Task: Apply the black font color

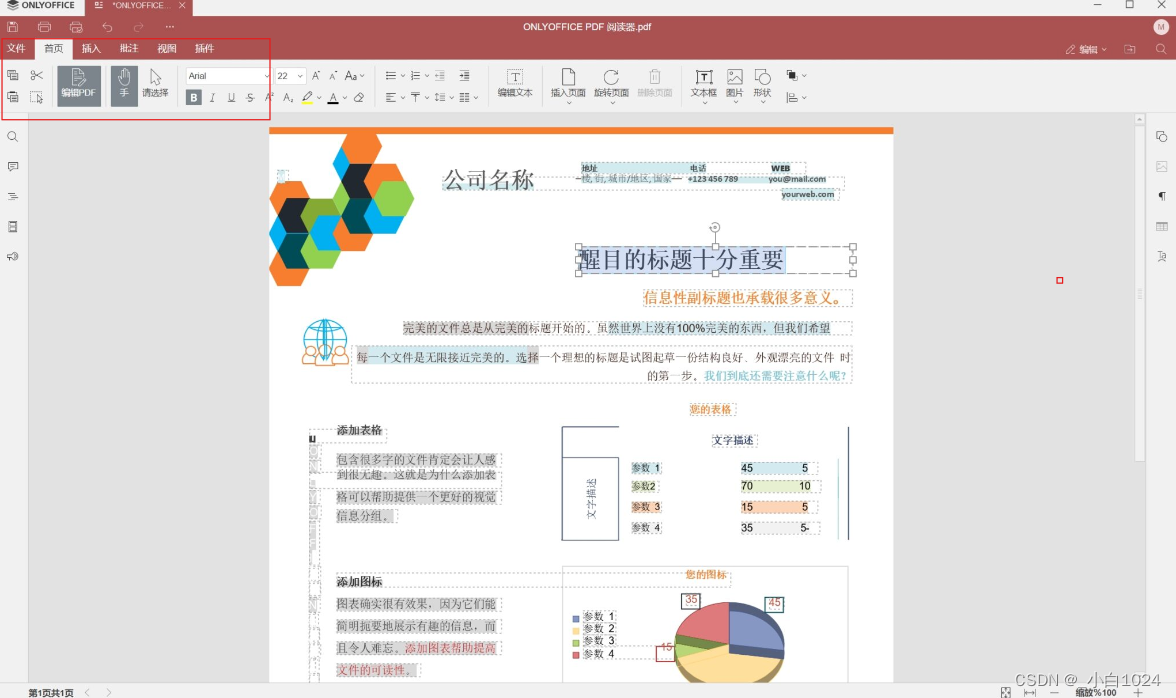Action: coord(333,97)
